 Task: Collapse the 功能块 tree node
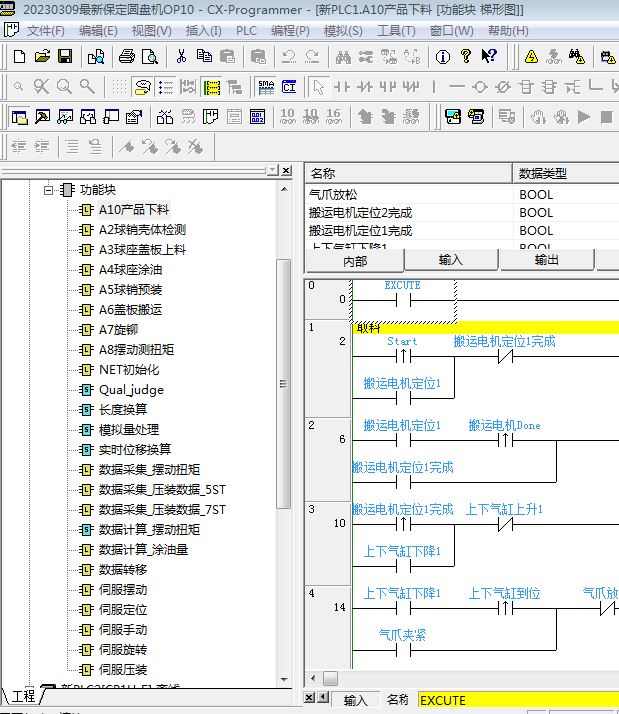47,189
